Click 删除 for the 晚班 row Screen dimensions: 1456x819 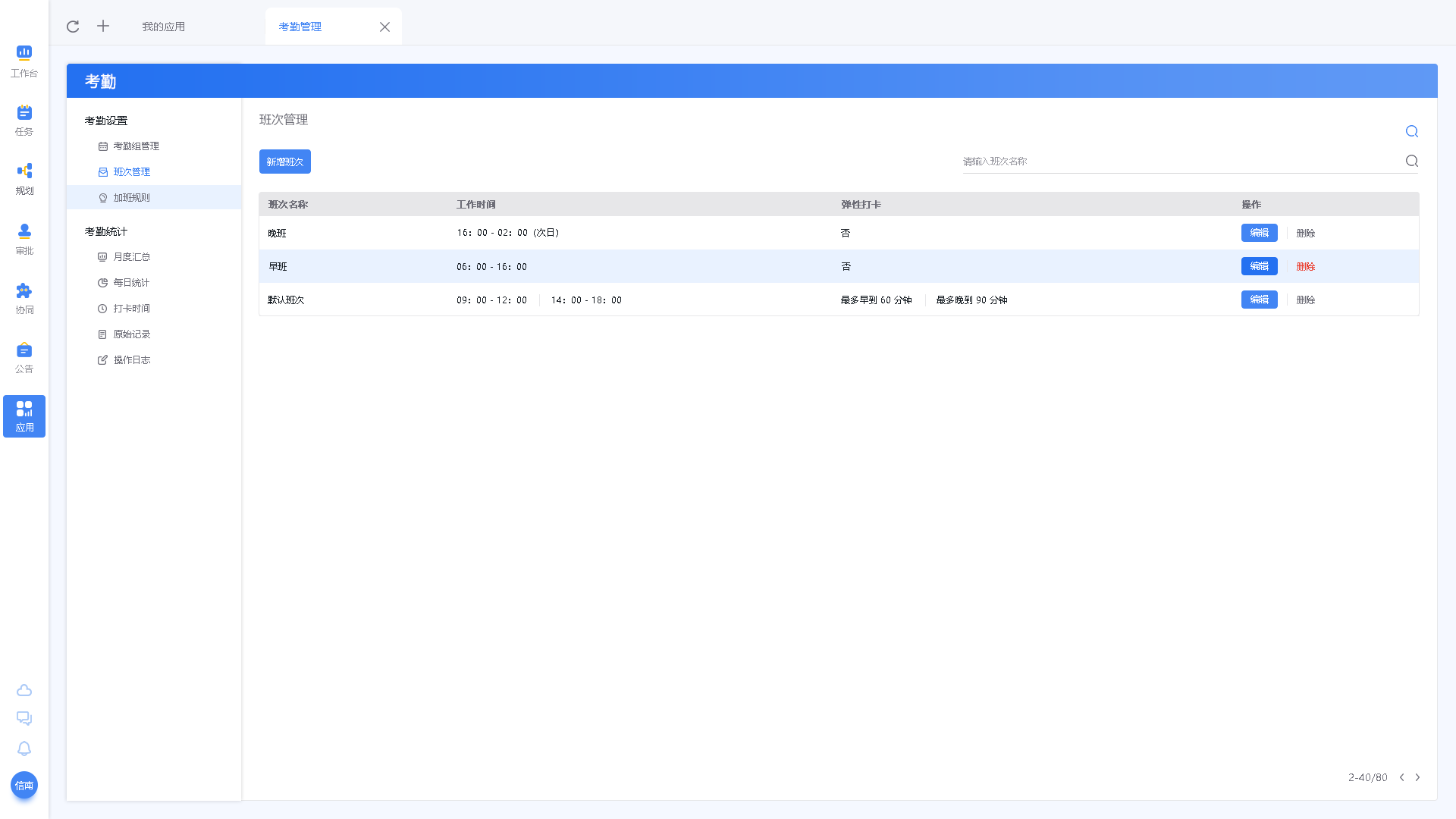pos(1305,233)
